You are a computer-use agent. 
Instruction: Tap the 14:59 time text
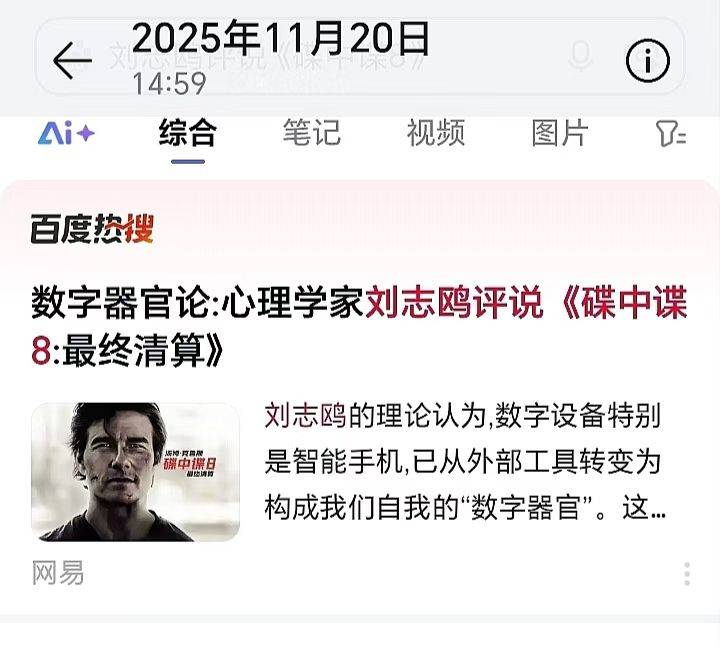pos(169,84)
